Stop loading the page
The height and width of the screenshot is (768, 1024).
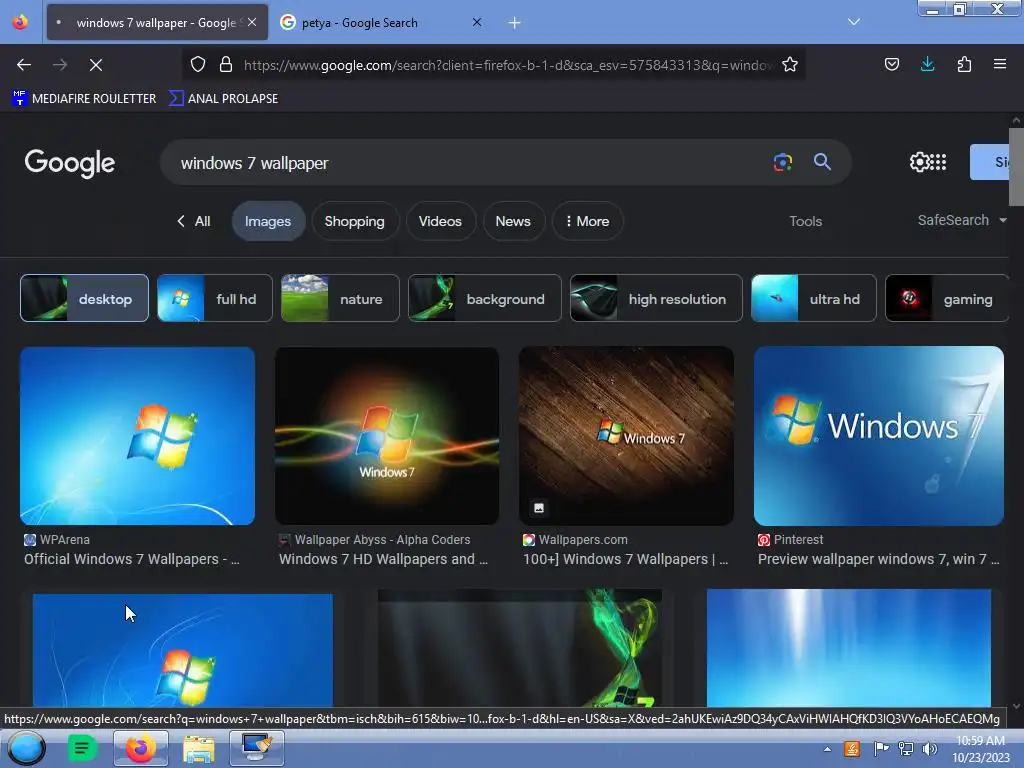coord(95,65)
